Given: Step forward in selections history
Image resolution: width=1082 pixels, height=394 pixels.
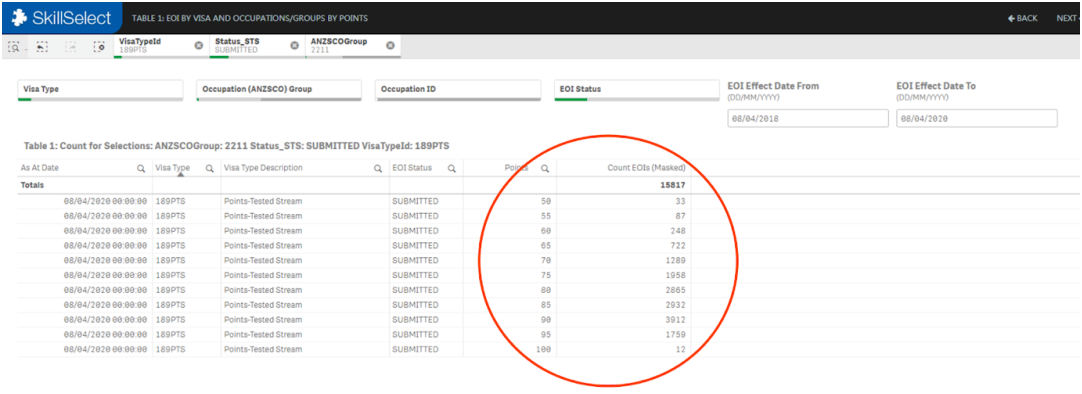Looking at the screenshot, I should tap(70, 47).
